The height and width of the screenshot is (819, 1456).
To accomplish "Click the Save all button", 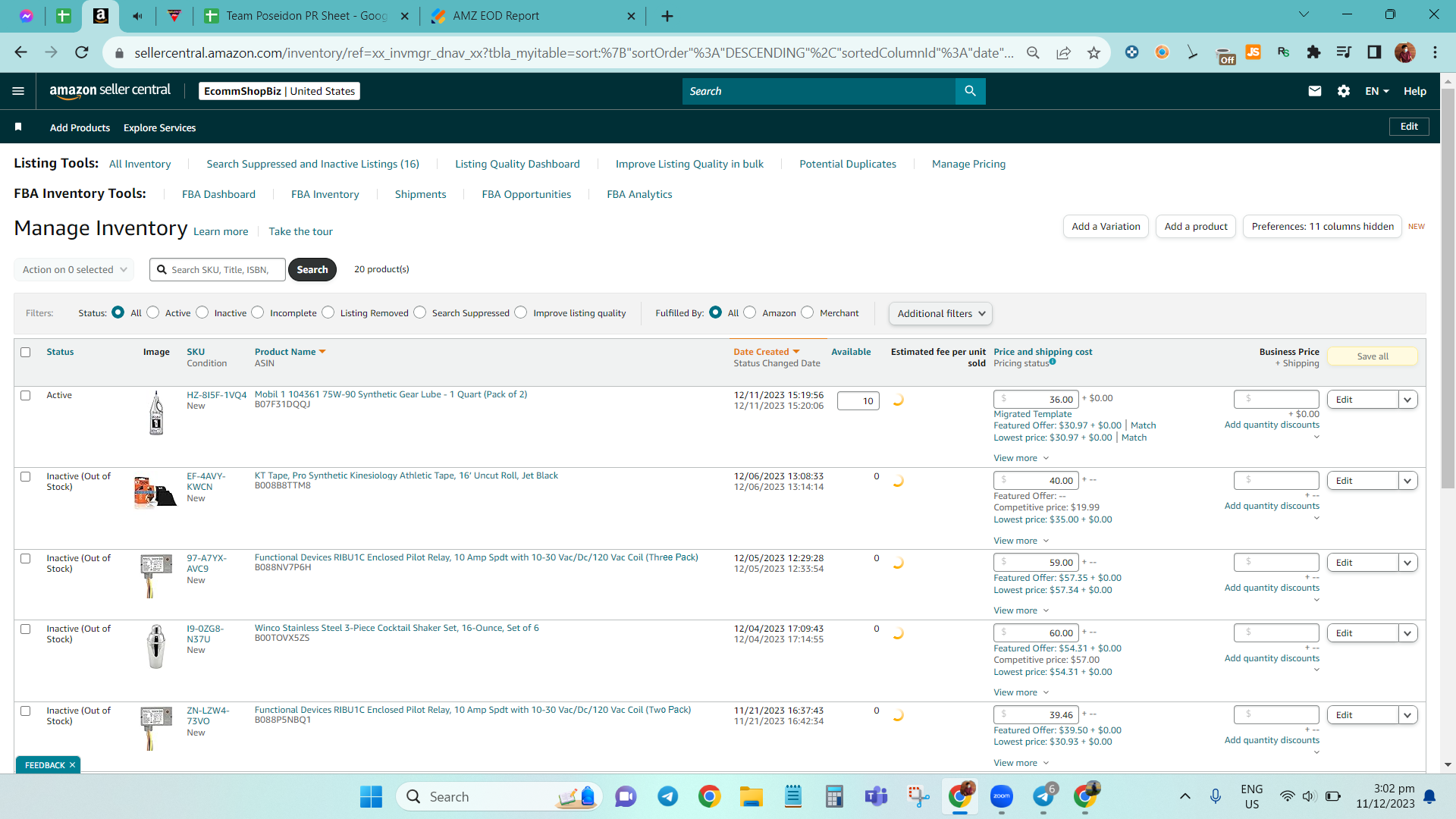I will click(x=1373, y=356).
